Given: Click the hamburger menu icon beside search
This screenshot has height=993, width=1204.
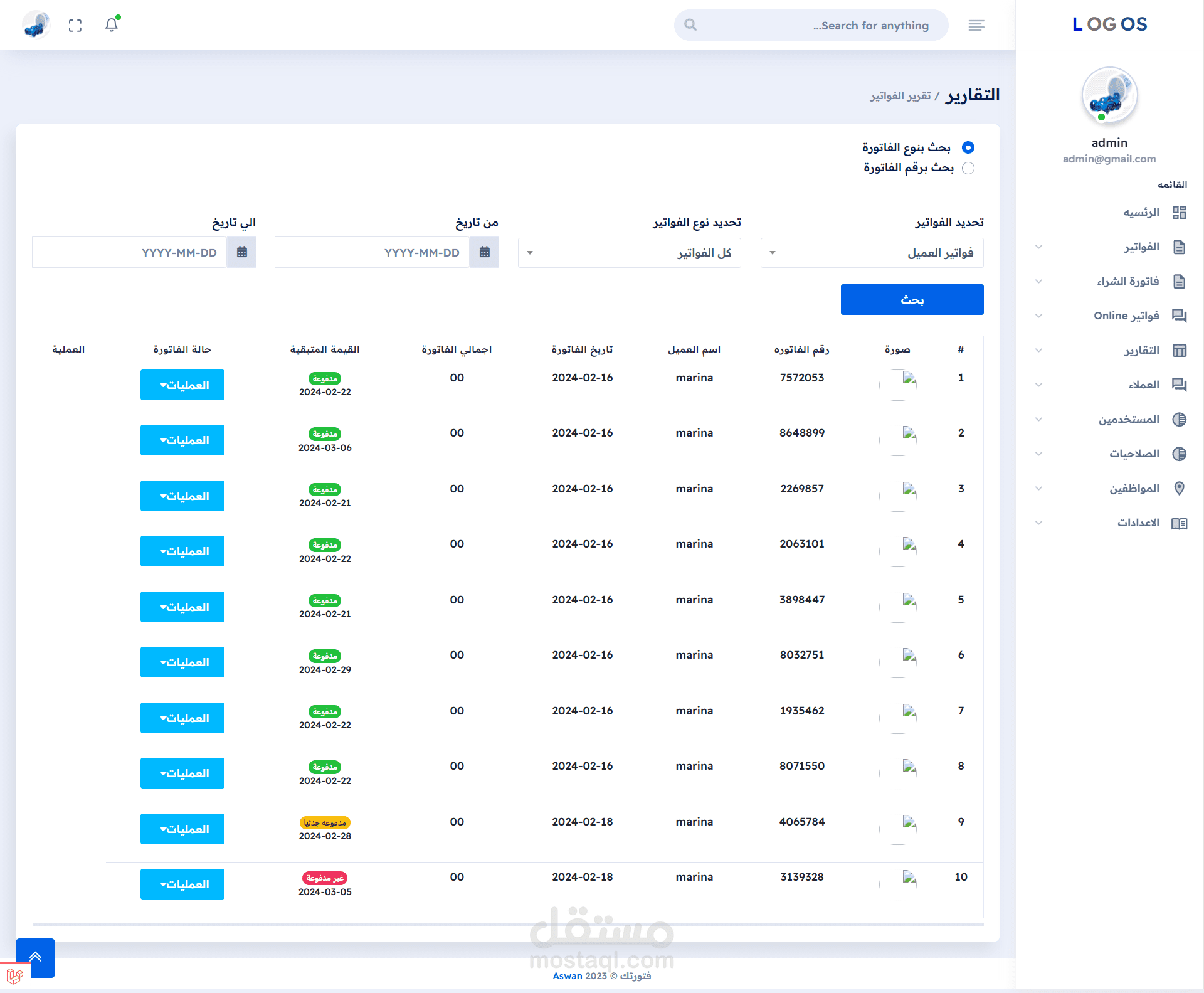Looking at the screenshot, I should pyautogui.click(x=976, y=25).
